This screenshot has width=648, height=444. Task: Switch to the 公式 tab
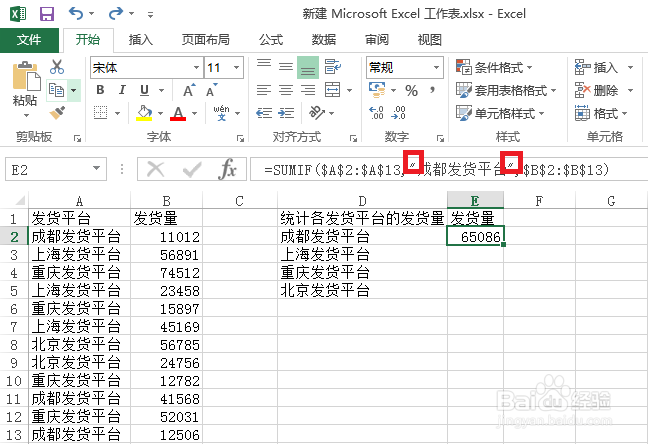271,40
